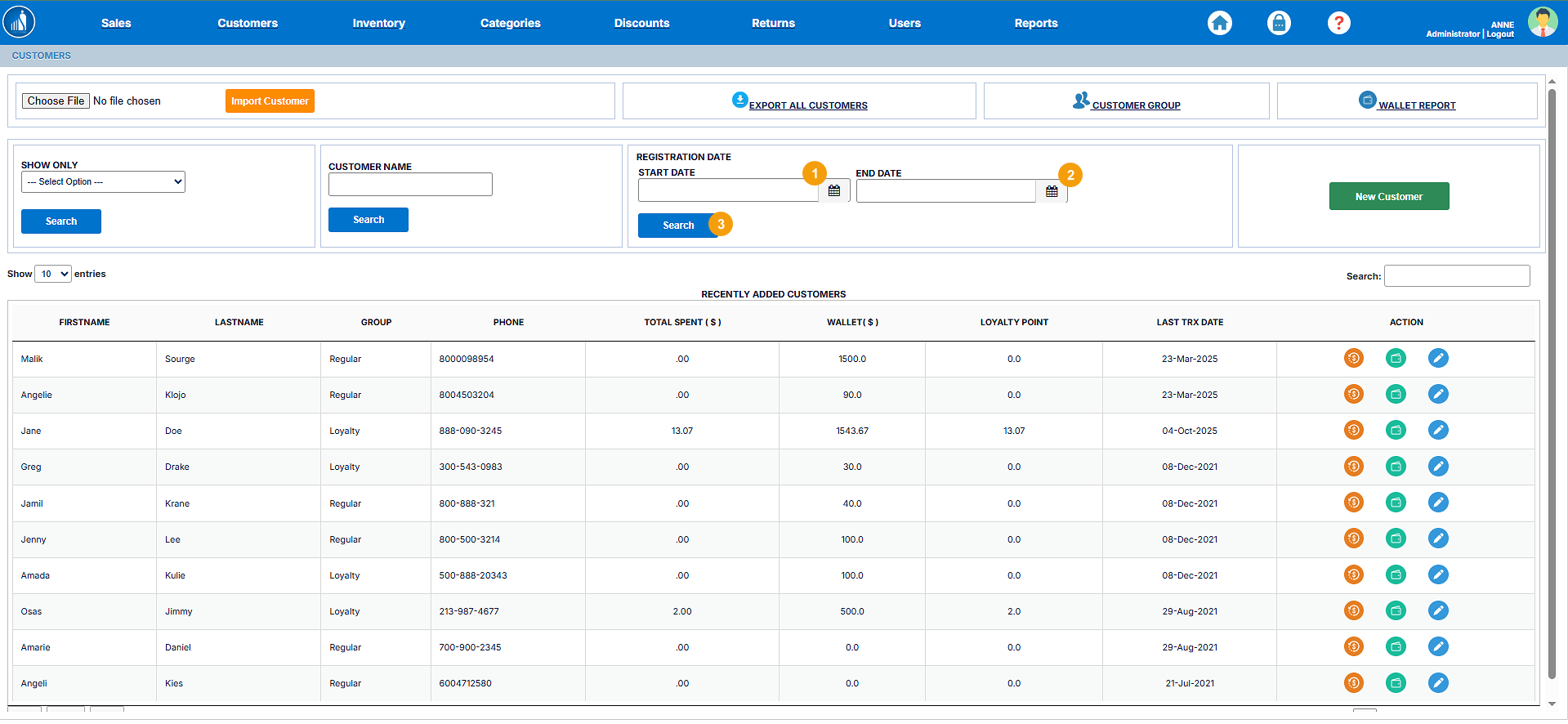Open the Export All Customers link
Viewport: 1568px width, 724px height.
807,105
